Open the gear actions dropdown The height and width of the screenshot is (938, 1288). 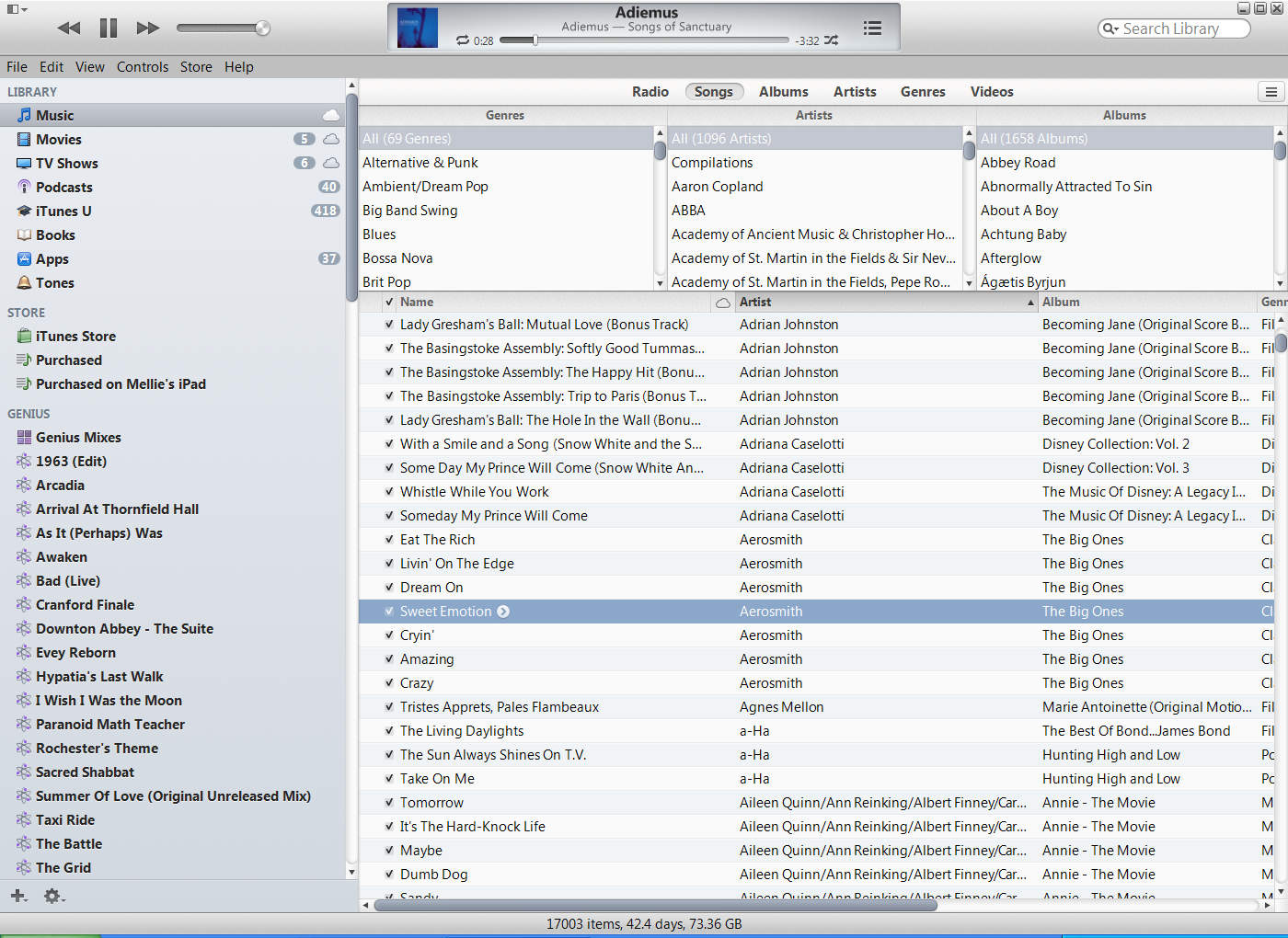[x=55, y=896]
